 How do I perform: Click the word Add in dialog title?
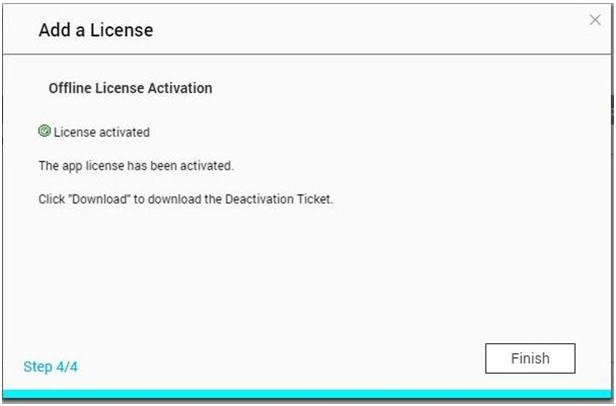click(55, 30)
